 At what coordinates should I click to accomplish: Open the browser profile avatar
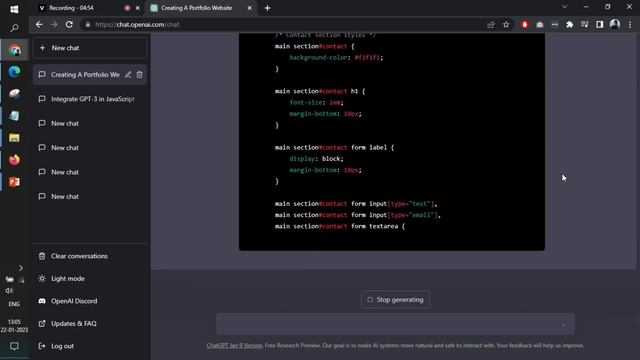click(615, 24)
